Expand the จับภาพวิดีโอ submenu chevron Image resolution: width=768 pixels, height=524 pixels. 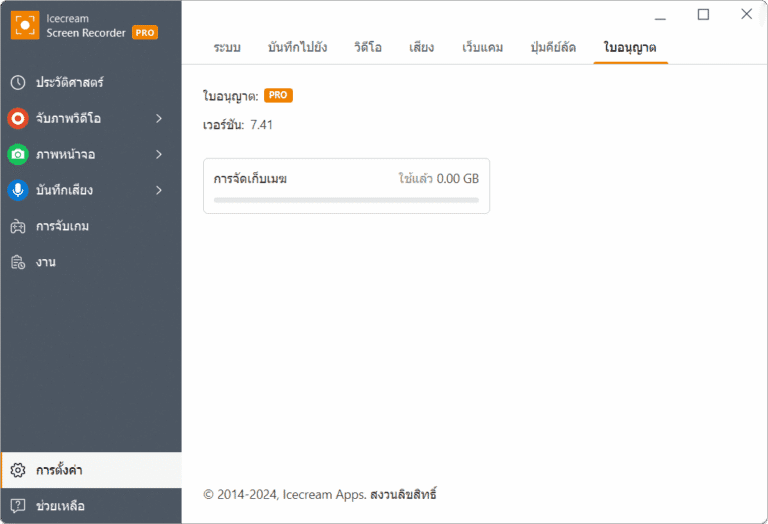click(x=159, y=118)
